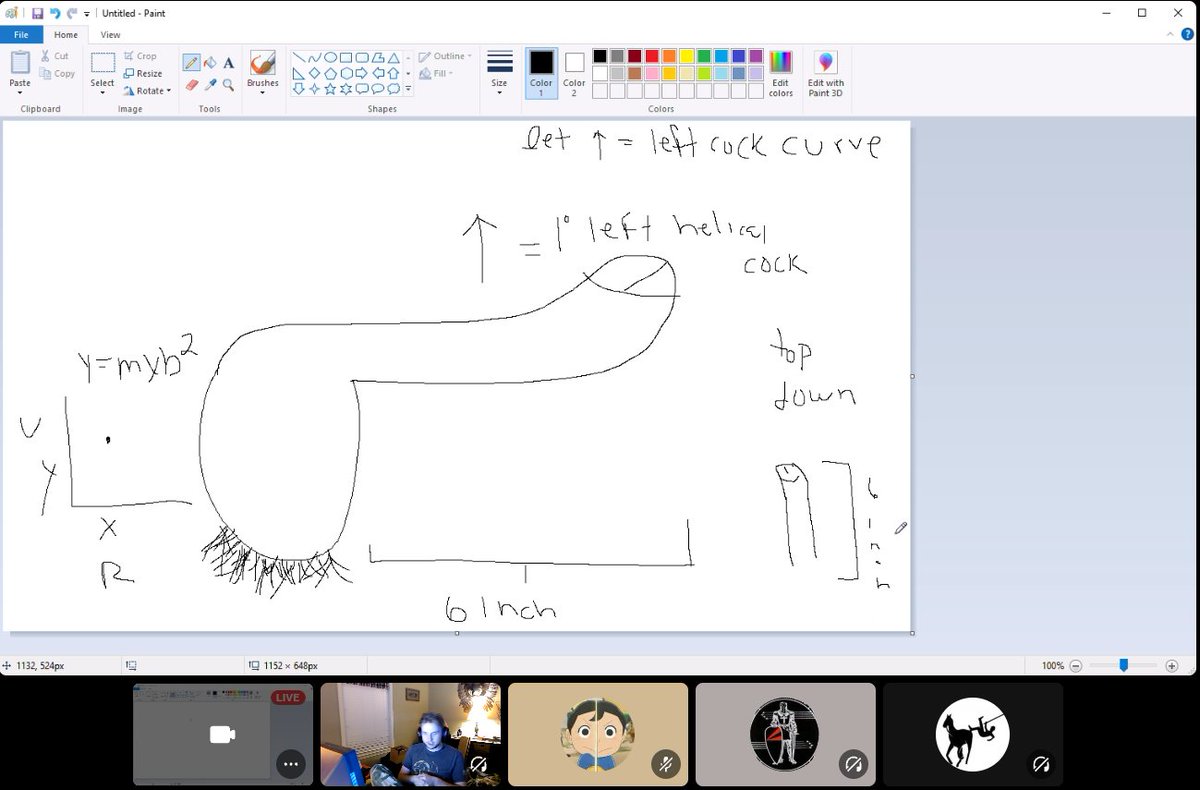
Task: Select Color 1 swatch box
Action: pos(541,72)
